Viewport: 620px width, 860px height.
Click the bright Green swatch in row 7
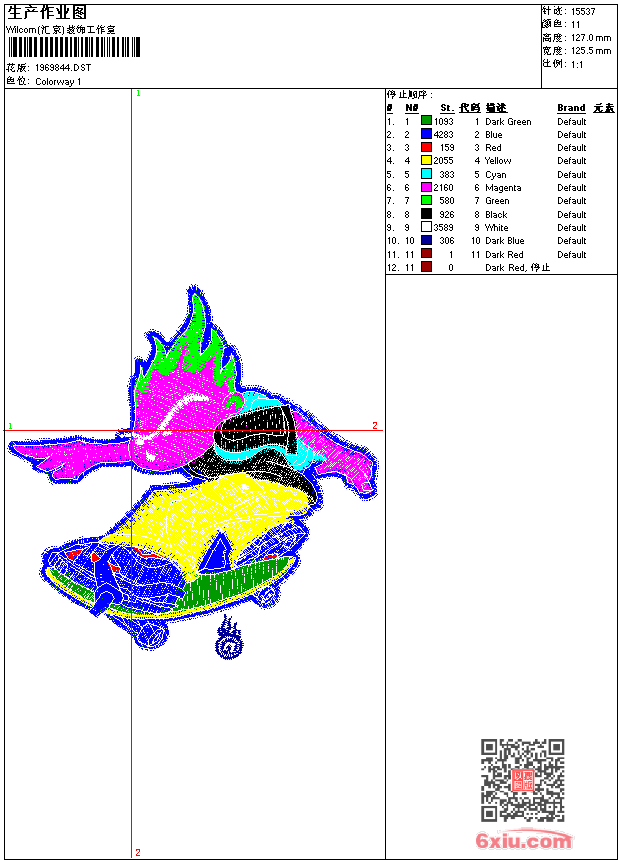pos(426,200)
